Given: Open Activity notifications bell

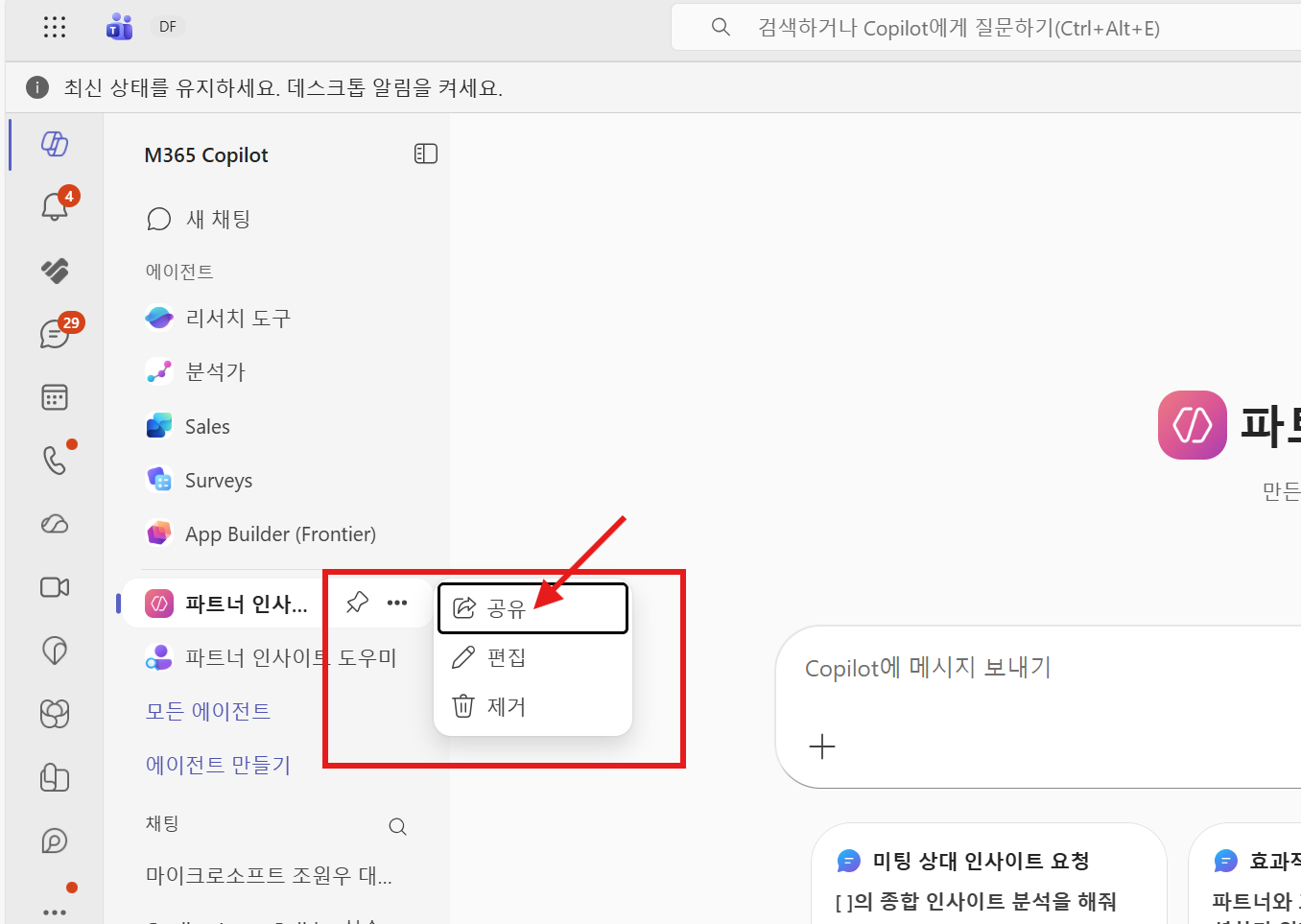Looking at the screenshot, I should click(55, 206).
